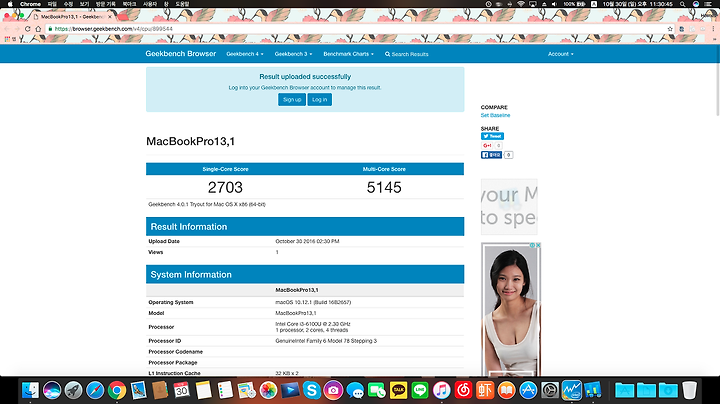Open the 사용자 (People) menu
The height and width of the screenshot is (404, 720).
pos(150,4)
